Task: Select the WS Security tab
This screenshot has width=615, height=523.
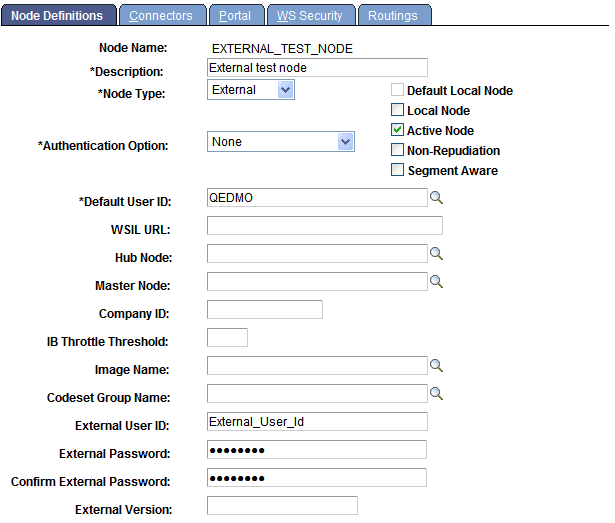Action: coord(310,15)
